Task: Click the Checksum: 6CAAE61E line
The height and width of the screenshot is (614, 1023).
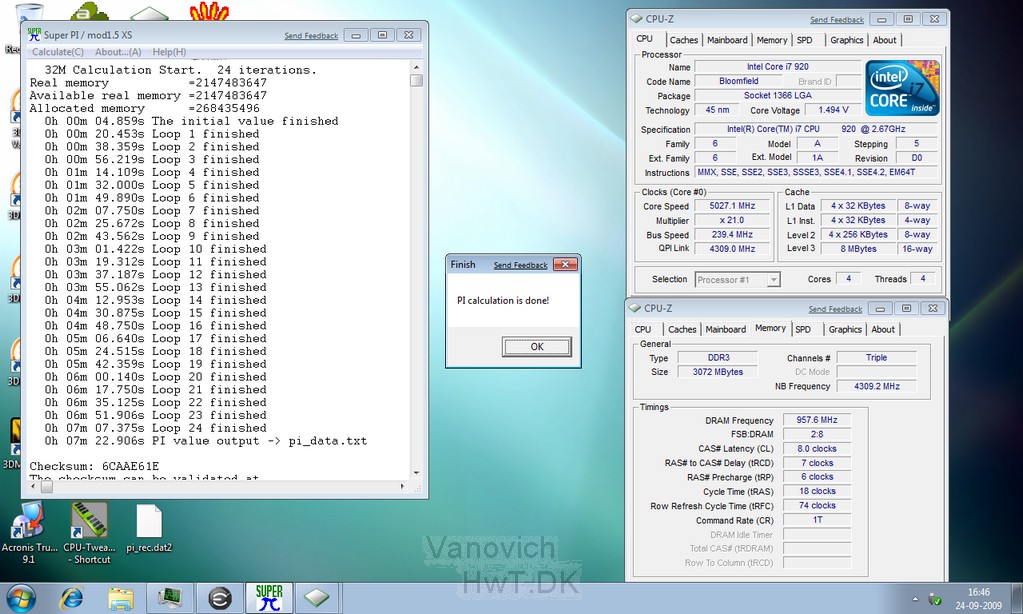Action: tap(94, 467)
